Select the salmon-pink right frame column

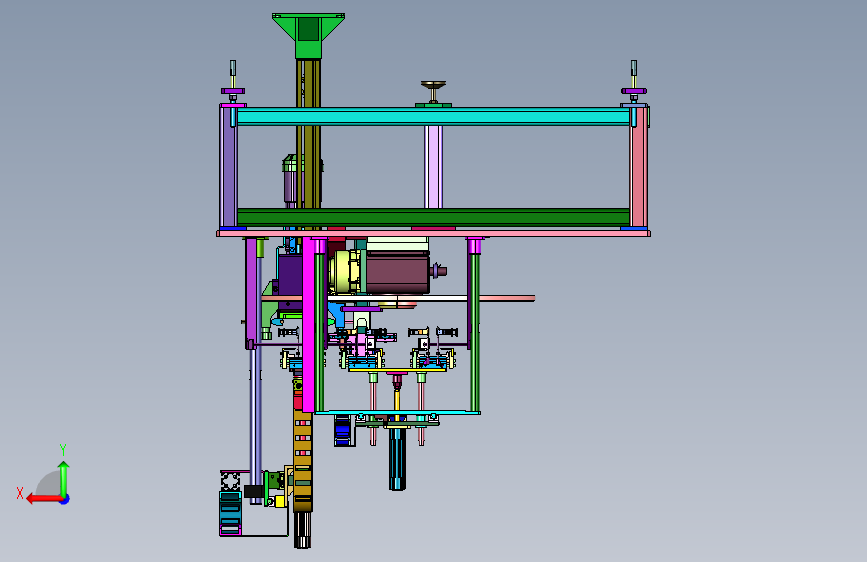(639, 166)
